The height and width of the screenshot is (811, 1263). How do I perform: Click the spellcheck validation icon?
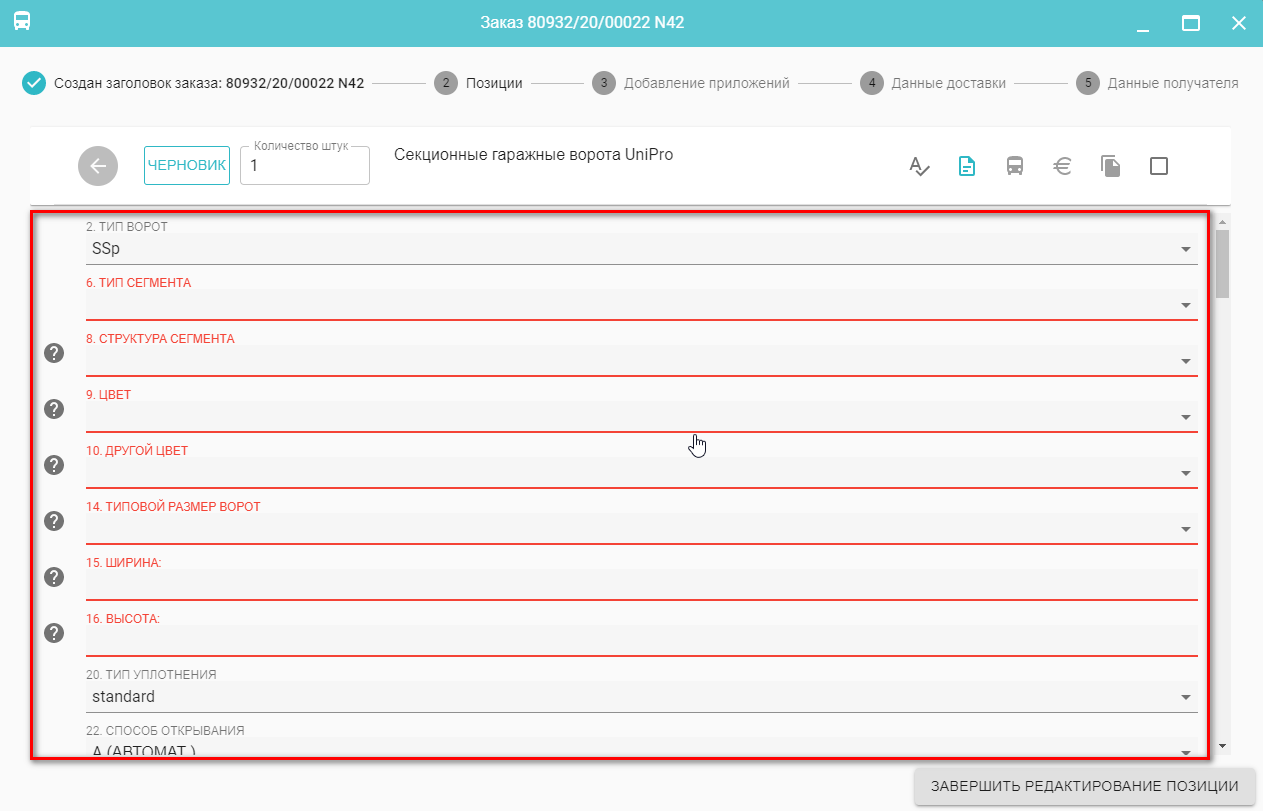[x=919, y=166]
